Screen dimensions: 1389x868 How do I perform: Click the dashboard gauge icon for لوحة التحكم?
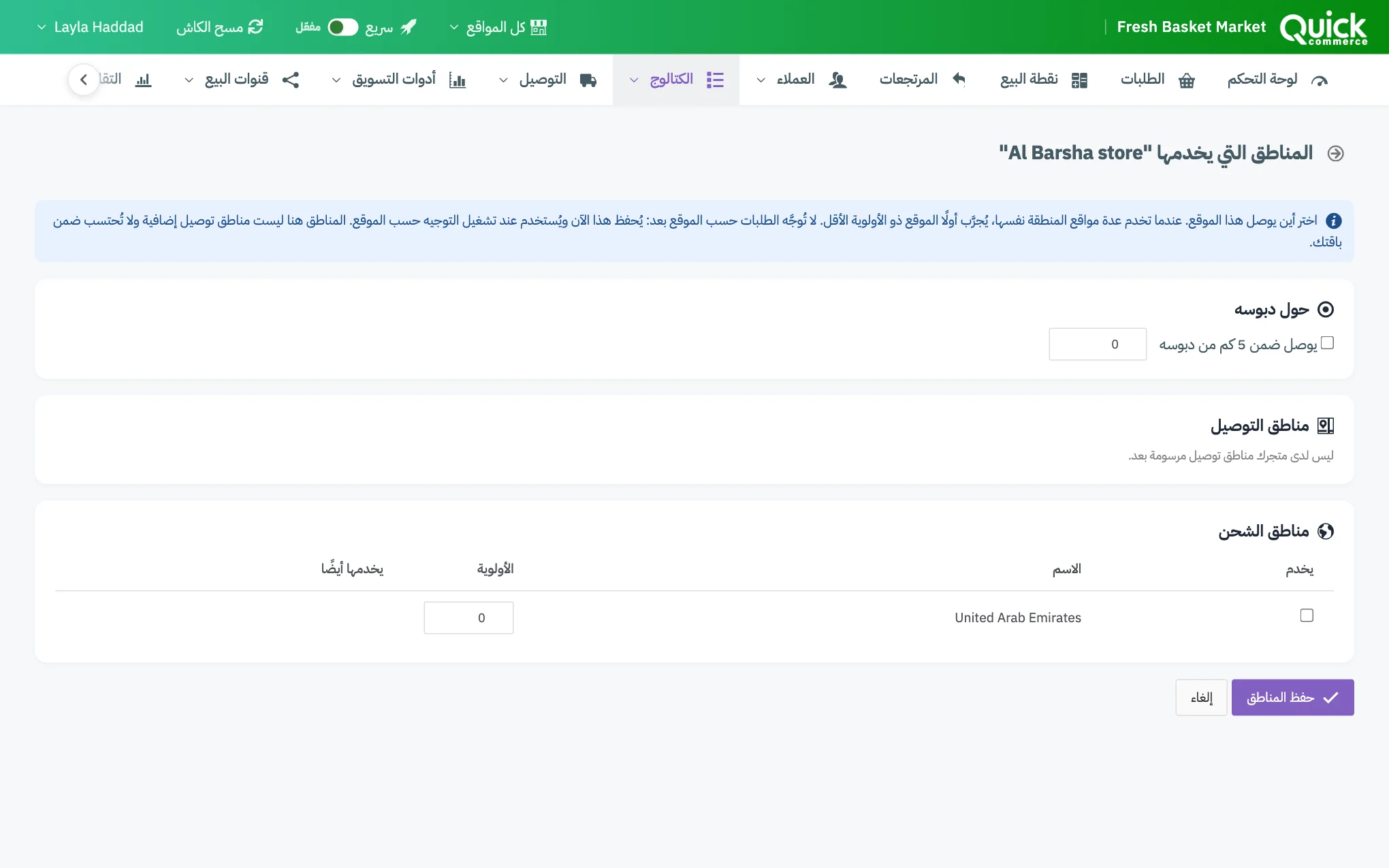[1319, 80]
